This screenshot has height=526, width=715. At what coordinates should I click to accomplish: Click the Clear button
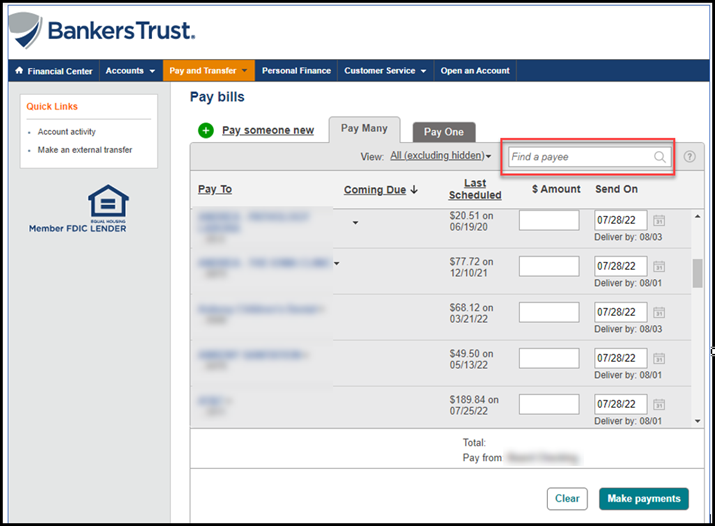click(x=567, y=499)
